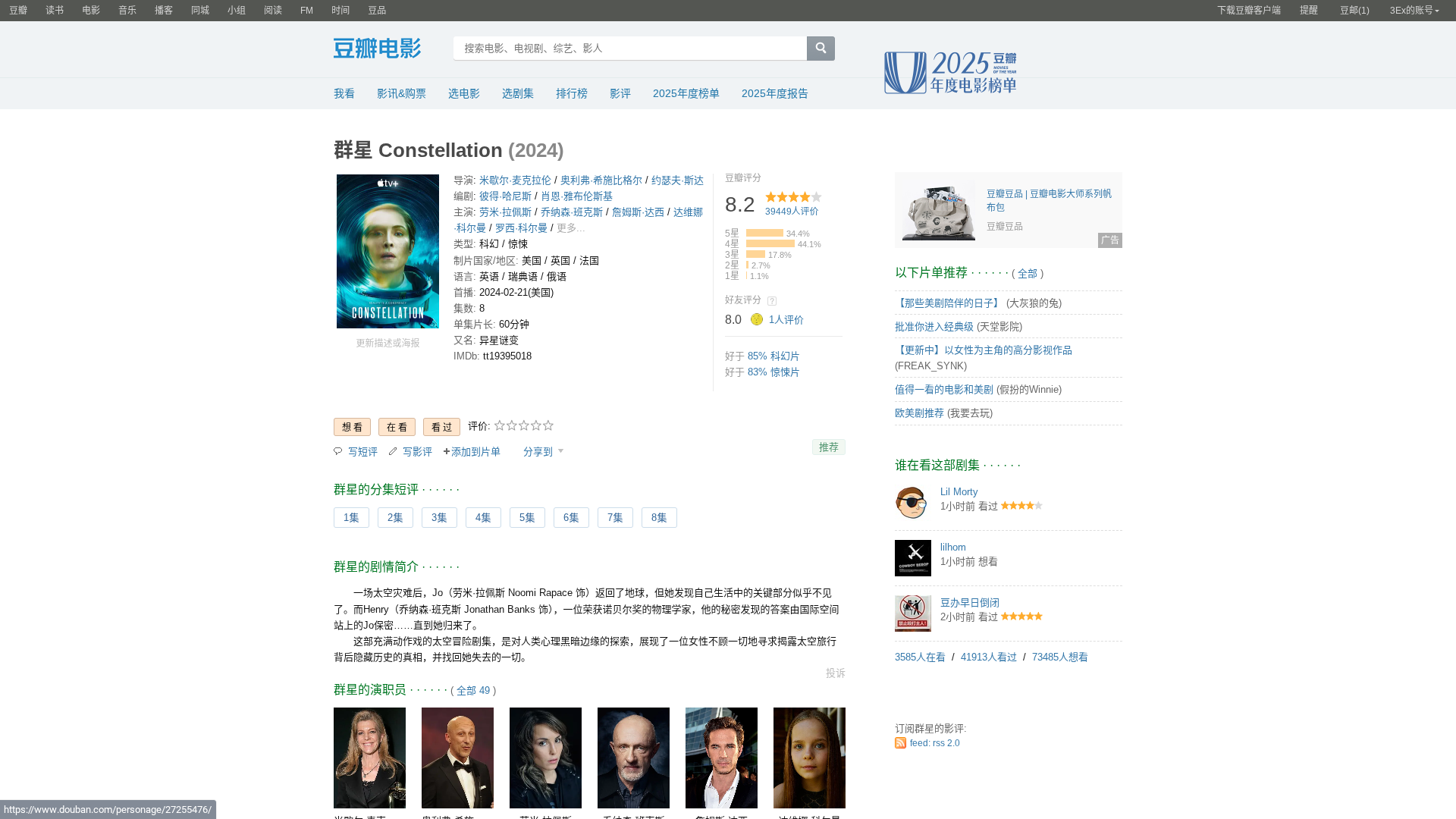This screenshot has height=819, width=1456.
Task: Open the first cast member photo
Action: click(x=369, y=758)
